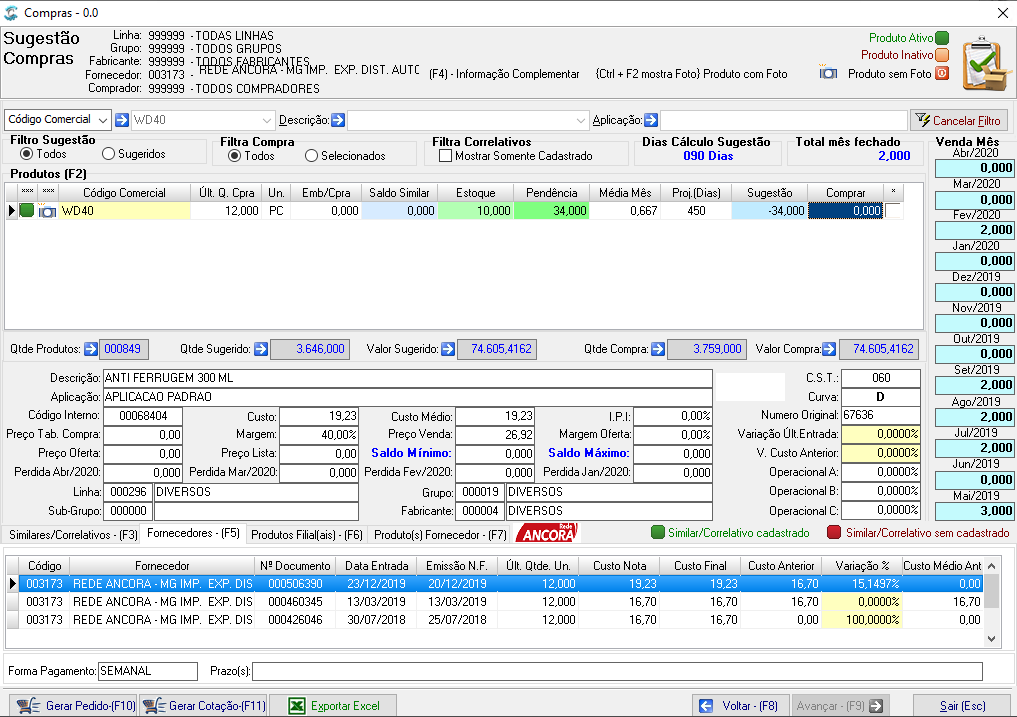Open the Produto(s) Fornecedor (F7) tab
1017x717 pixels.
click(x=440, y=535)
